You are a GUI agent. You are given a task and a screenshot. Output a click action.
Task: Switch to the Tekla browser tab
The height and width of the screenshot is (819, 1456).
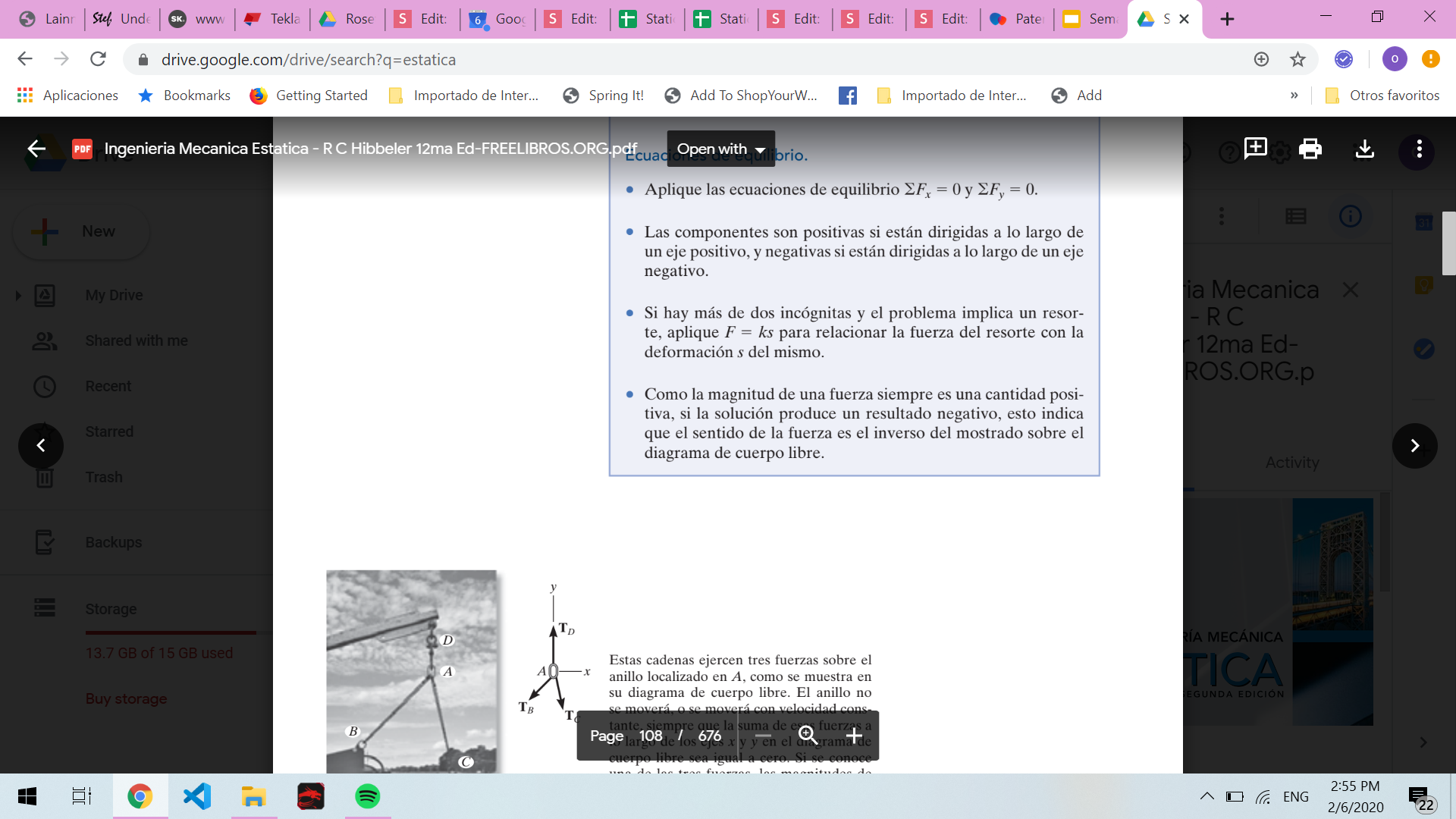273,19
